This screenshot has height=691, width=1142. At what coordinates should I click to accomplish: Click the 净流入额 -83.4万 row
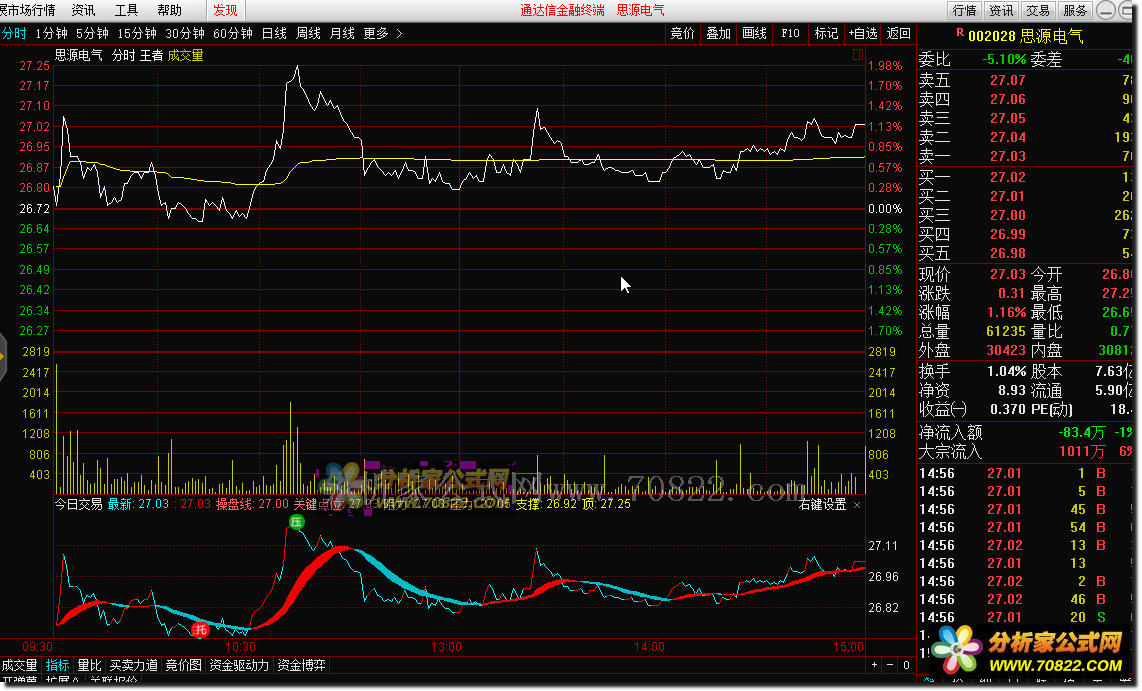[1025, 433]
